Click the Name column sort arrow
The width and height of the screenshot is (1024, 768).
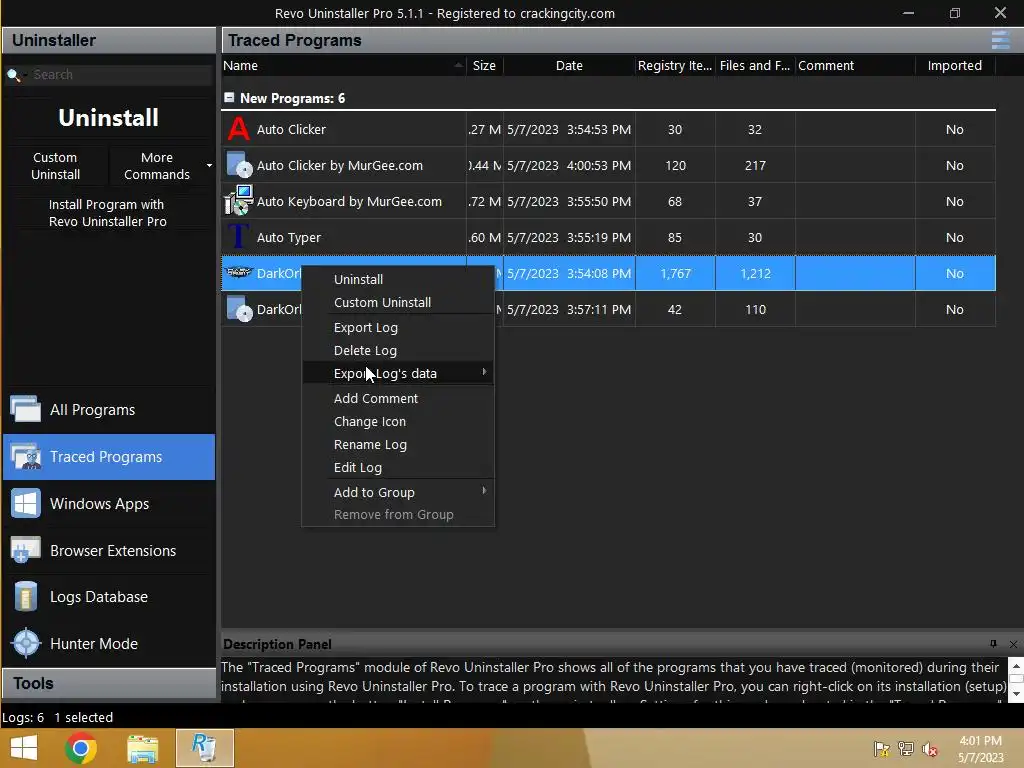tap(458, 65)
